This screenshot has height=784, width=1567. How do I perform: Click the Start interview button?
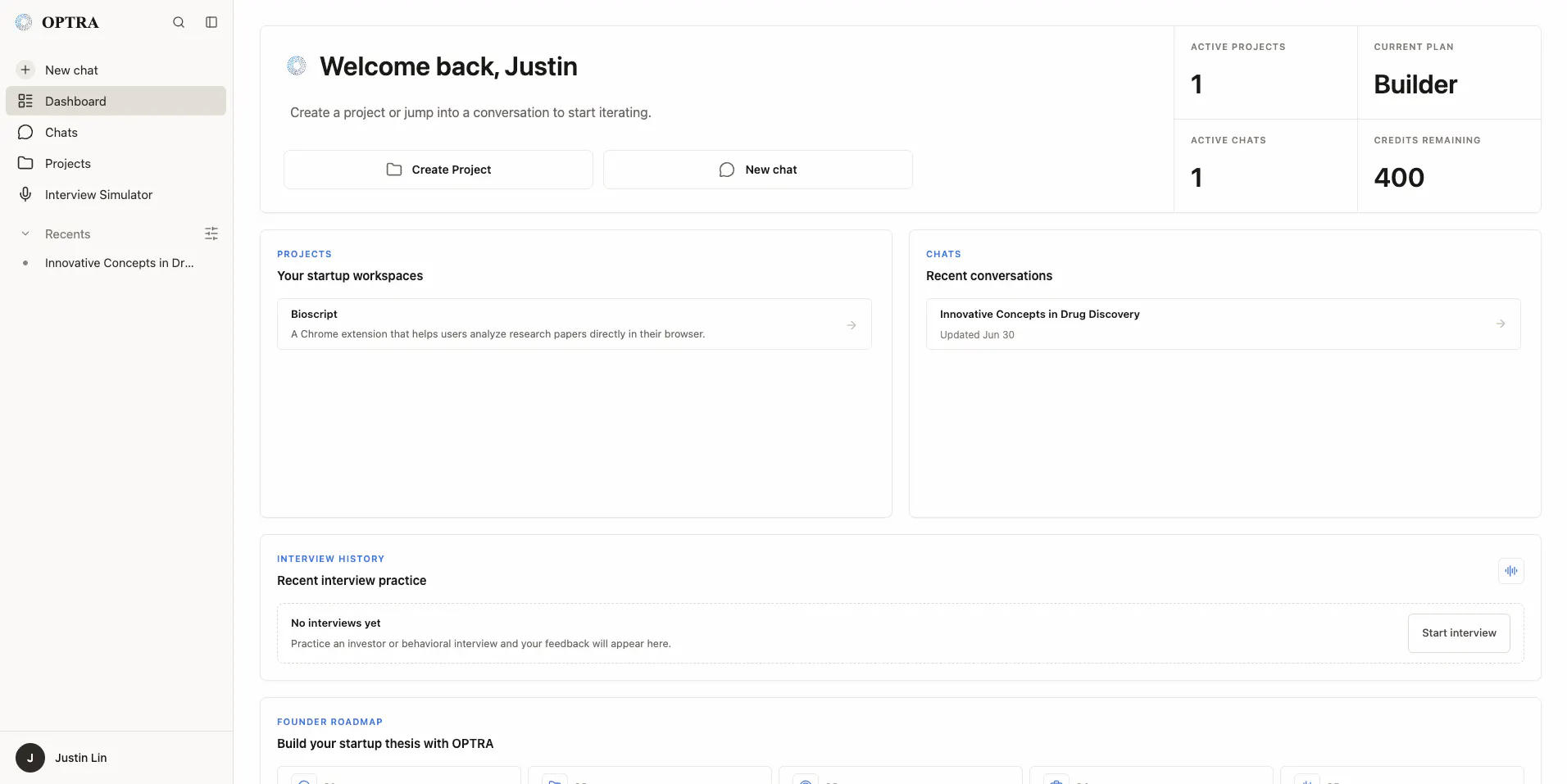(1459, 633)
